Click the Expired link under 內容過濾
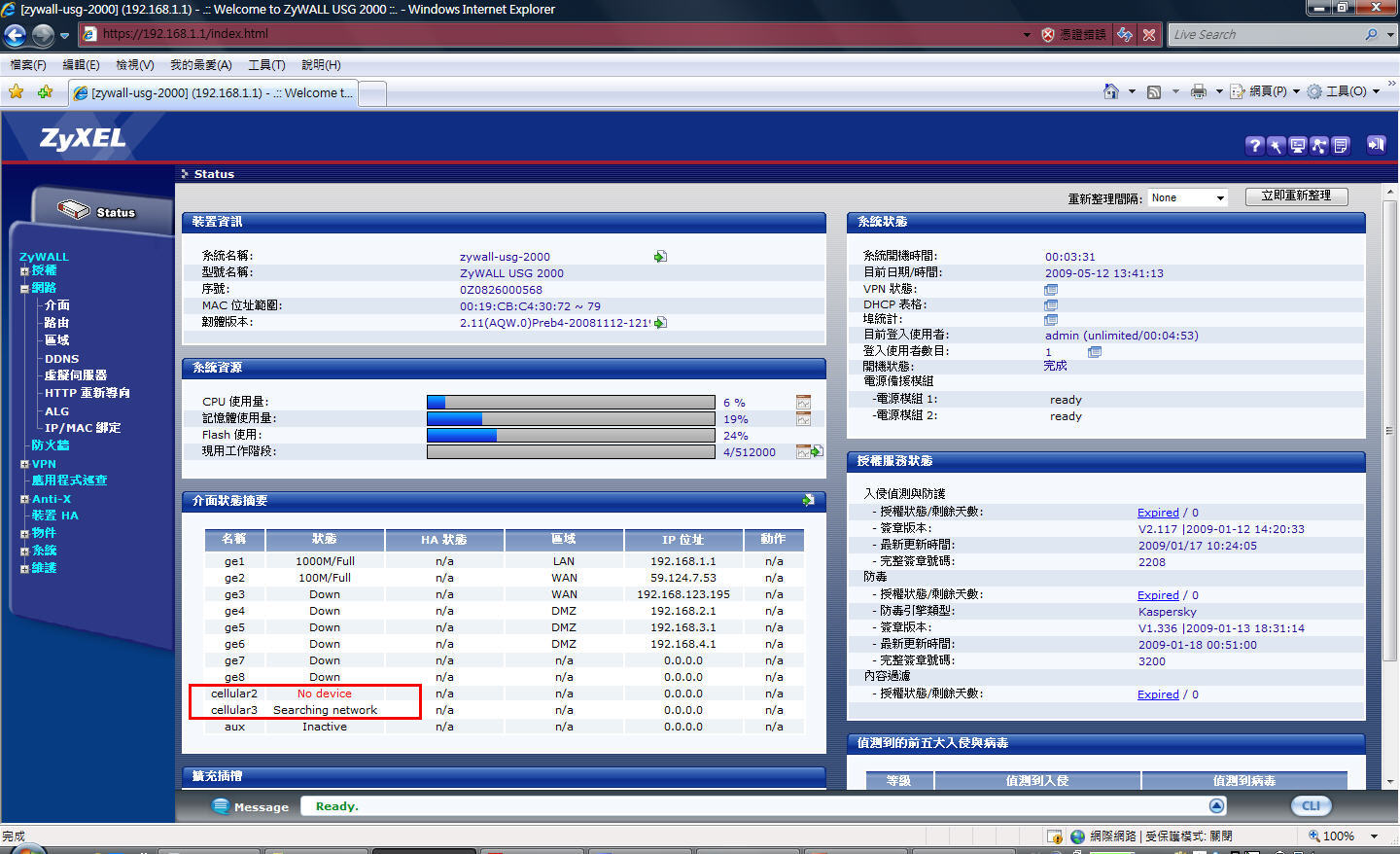1400x854 pixels. point(1158,694)
